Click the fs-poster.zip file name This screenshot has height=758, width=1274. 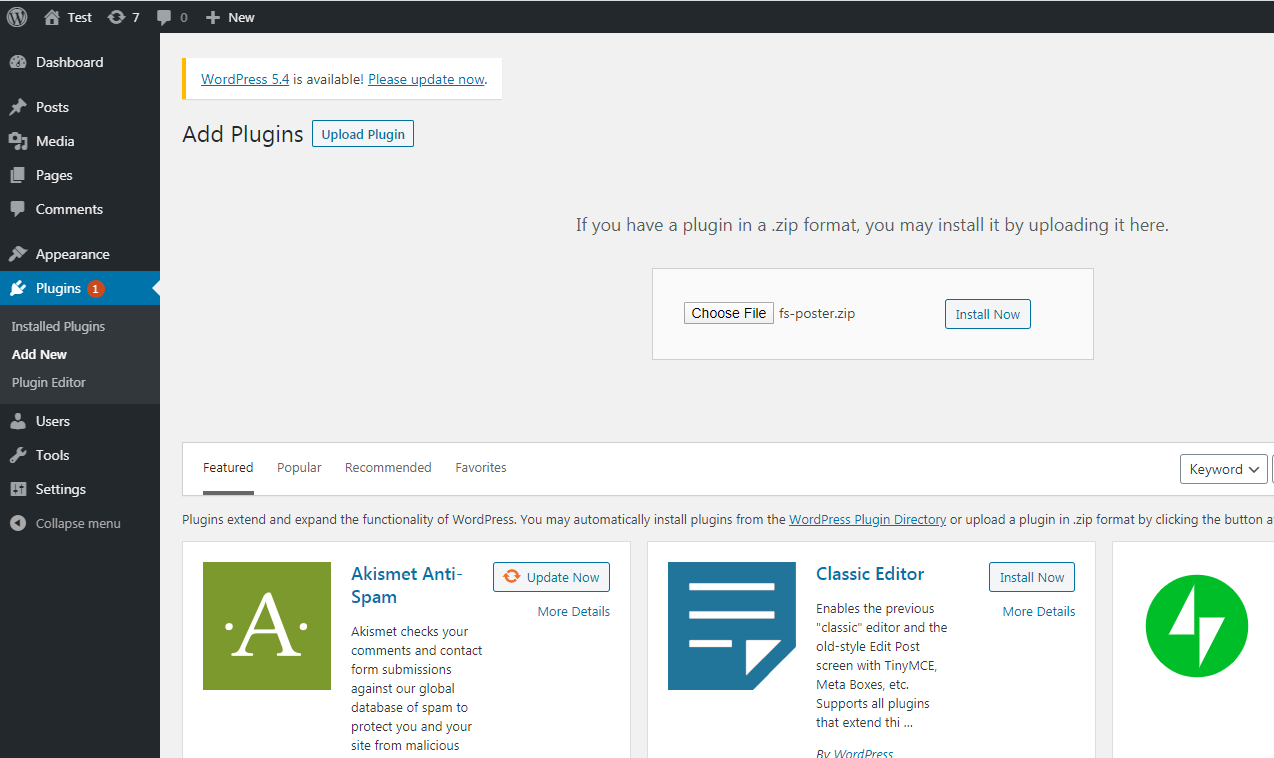tap(817, 313)
